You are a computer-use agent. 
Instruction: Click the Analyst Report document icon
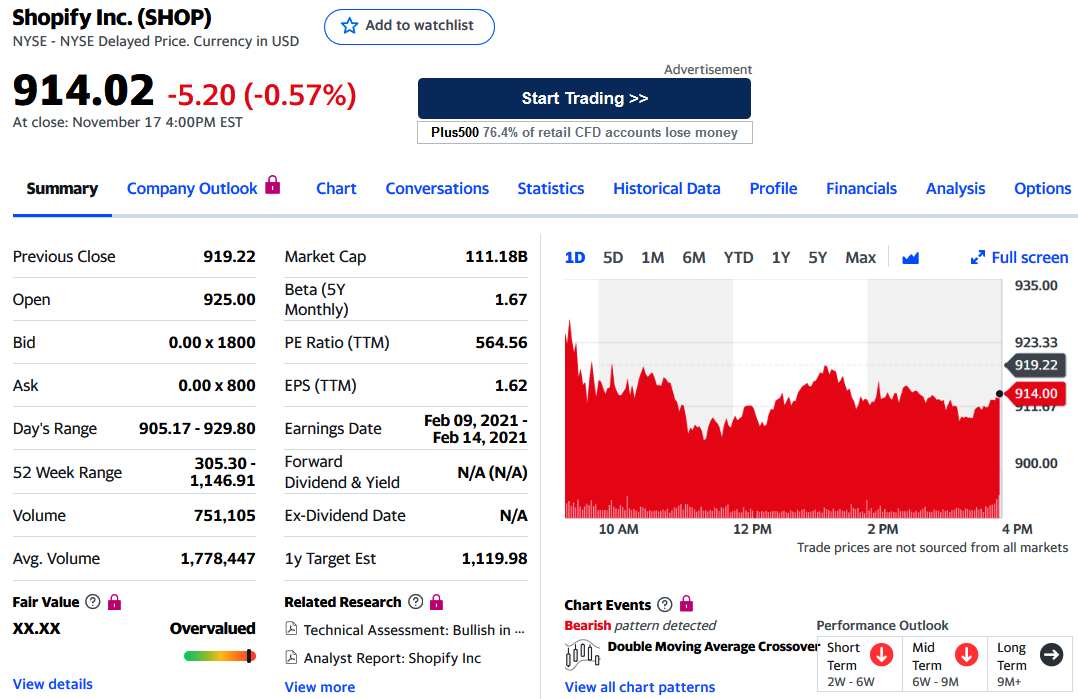point(292,658)
